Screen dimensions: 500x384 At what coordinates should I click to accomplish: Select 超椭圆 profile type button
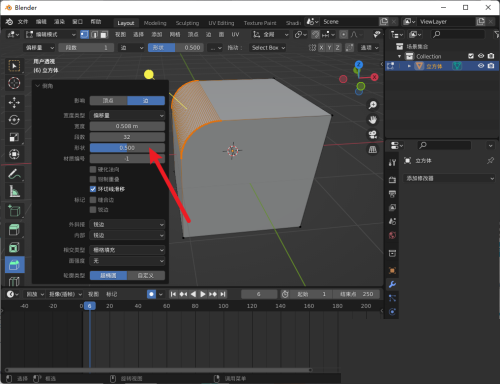click(x=108, y=275)
